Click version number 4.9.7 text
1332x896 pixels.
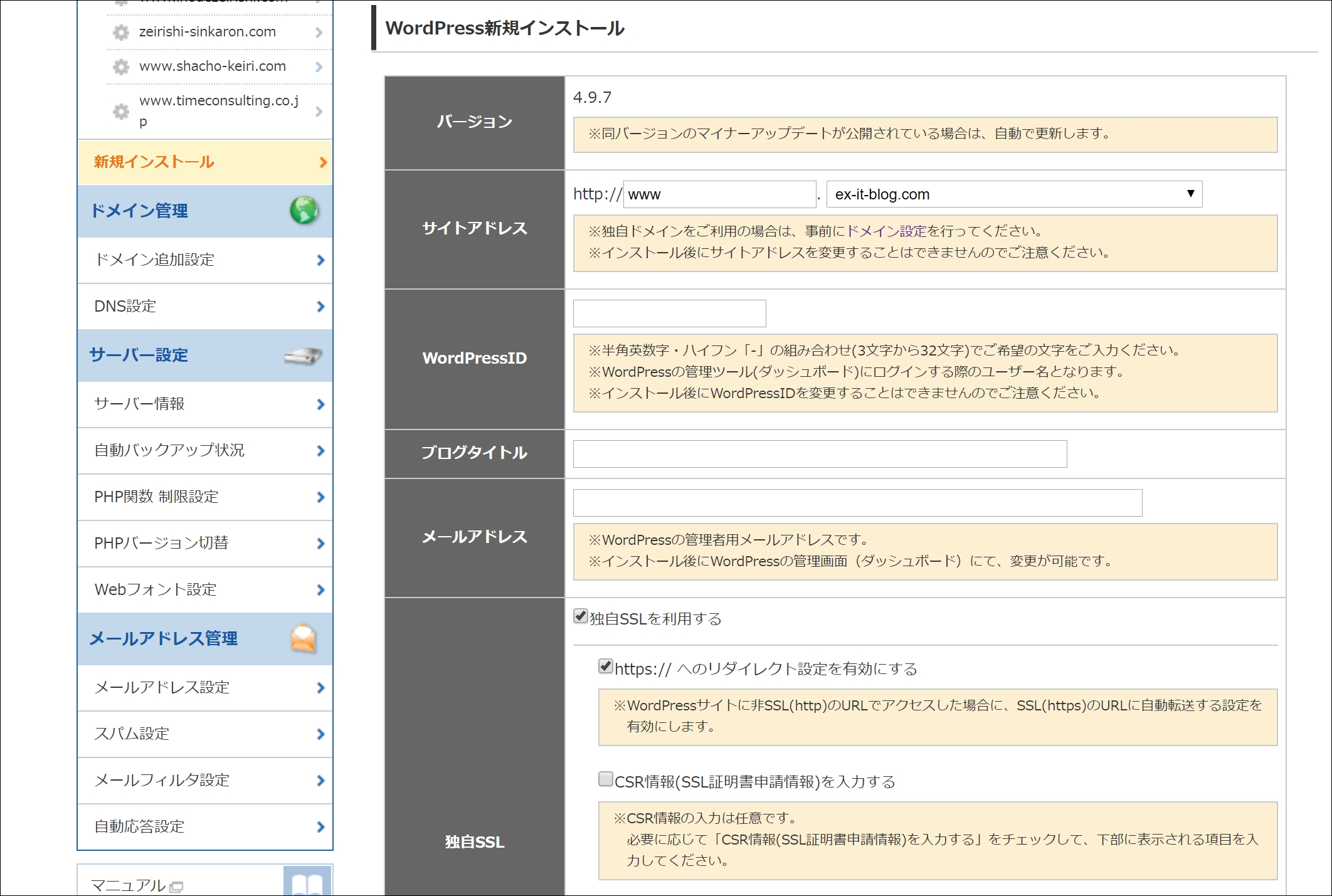point(592,98)
